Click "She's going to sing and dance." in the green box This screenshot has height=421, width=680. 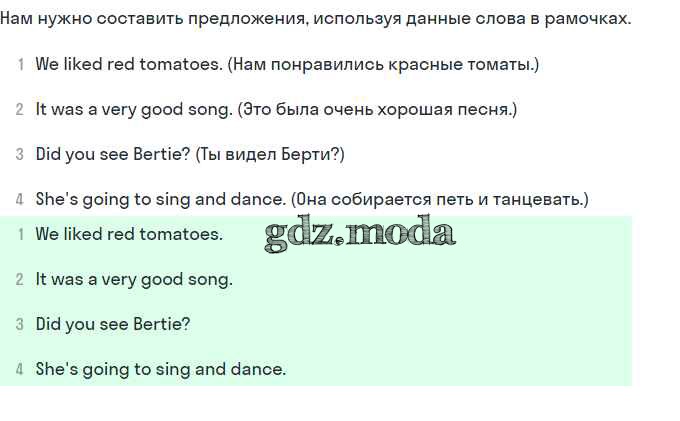tap(160, 369)
